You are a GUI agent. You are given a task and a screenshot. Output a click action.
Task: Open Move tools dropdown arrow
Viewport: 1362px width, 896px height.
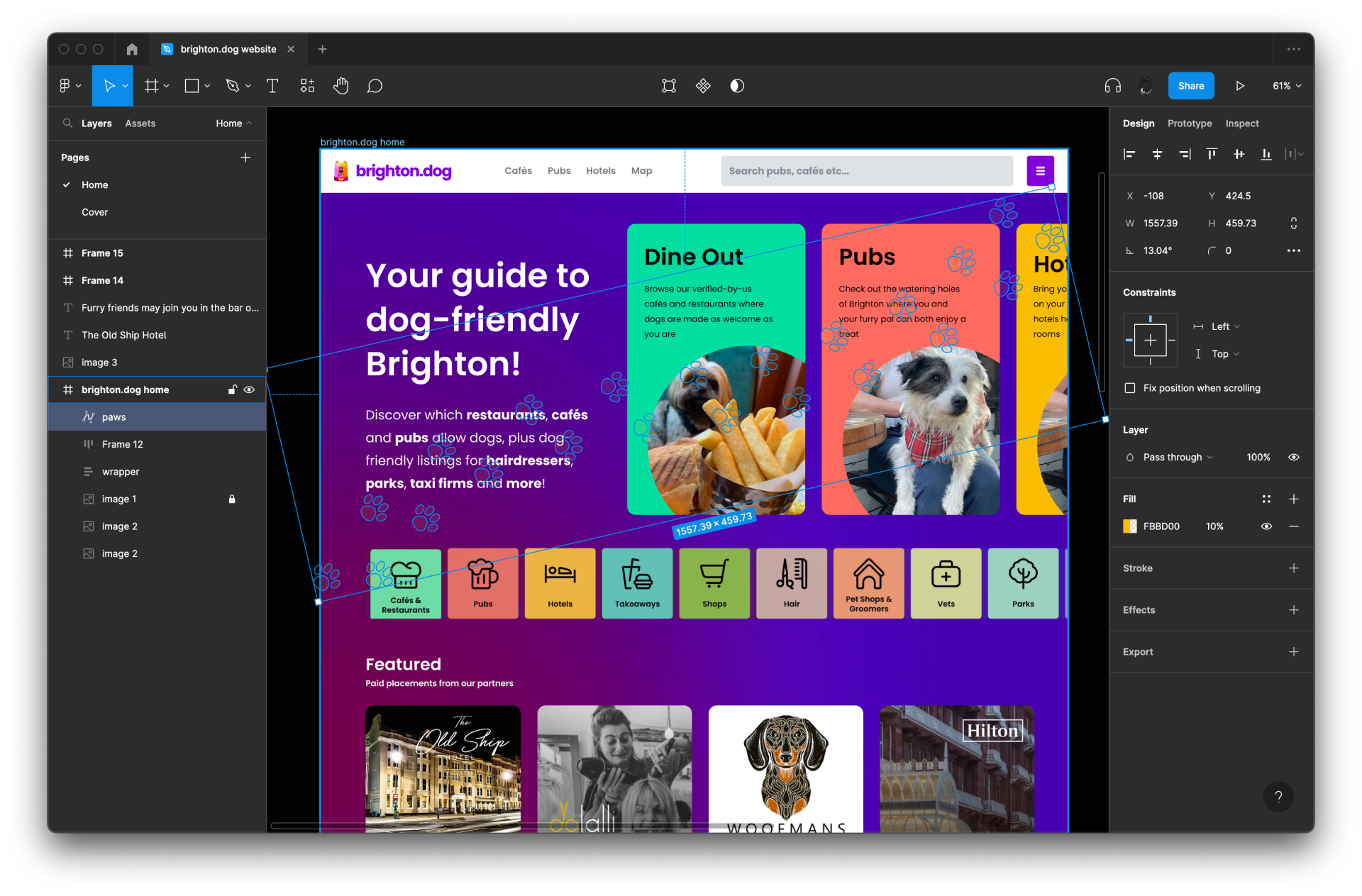126,87
